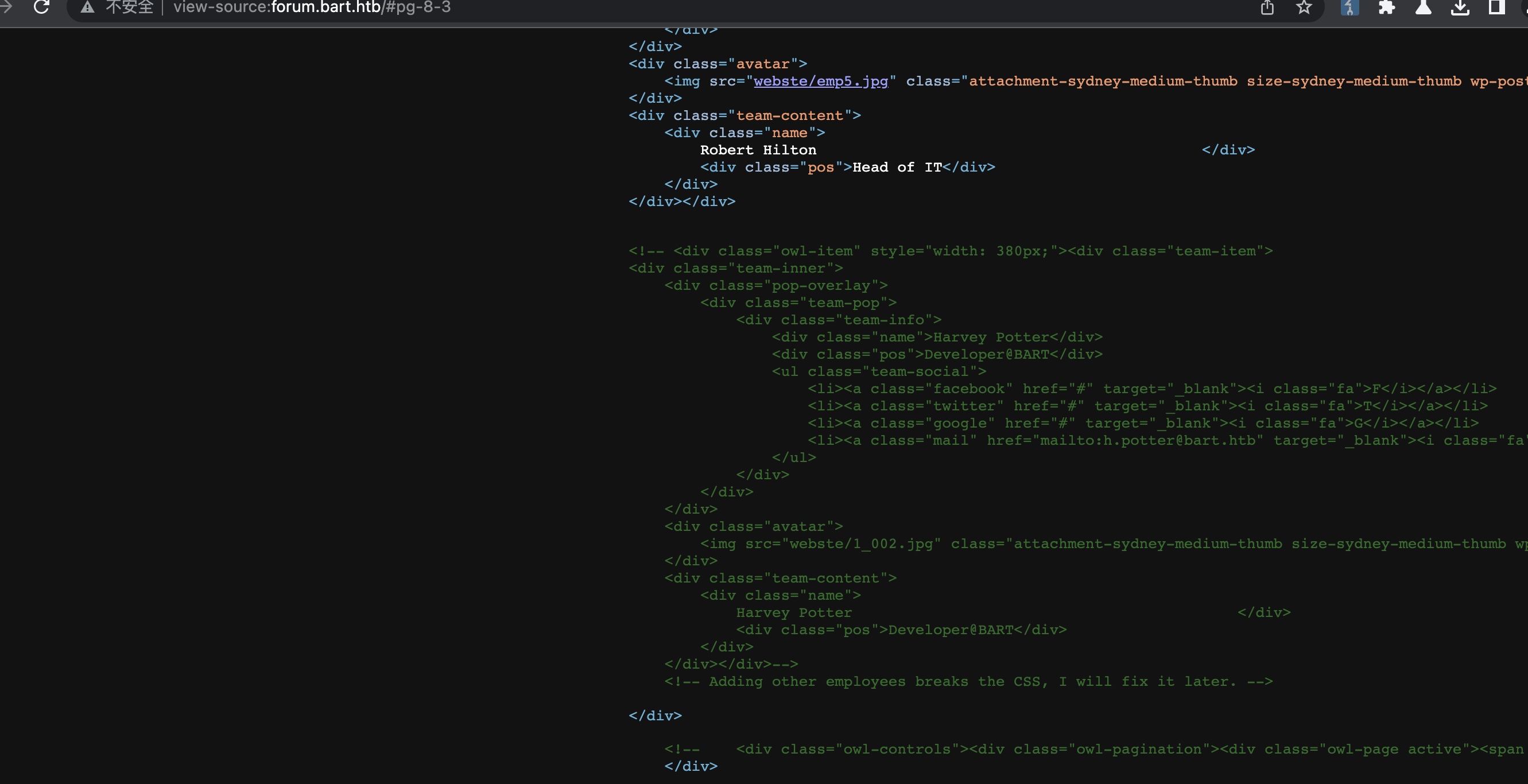Click the view-source address bar URL
This screenshot has width=1528, height=784.
[x=312, y=7]
